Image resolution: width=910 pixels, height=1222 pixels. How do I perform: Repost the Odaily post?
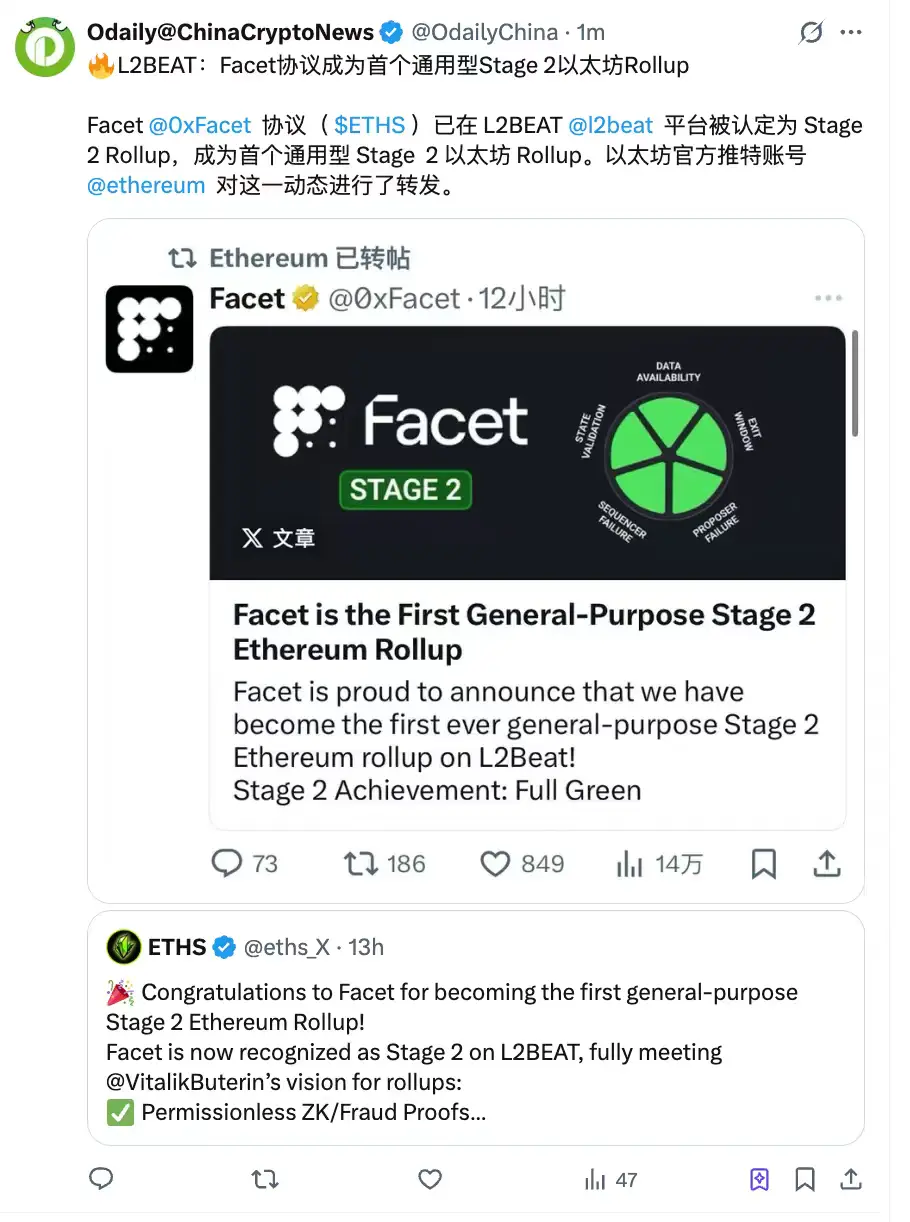(265, 1180)
